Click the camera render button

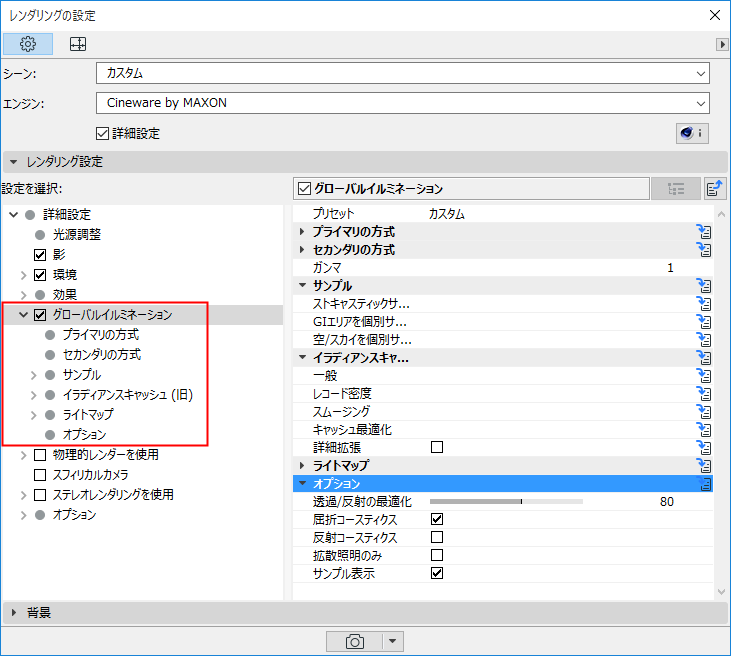click(355, 641)
